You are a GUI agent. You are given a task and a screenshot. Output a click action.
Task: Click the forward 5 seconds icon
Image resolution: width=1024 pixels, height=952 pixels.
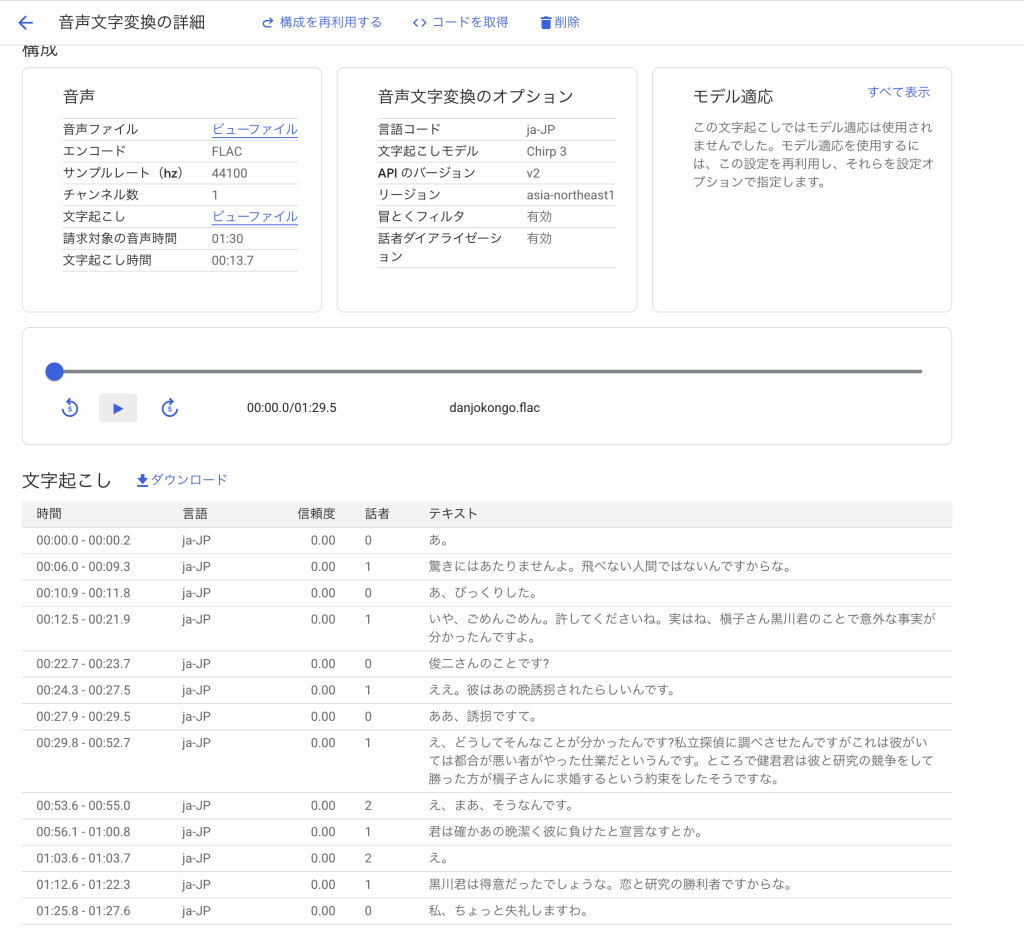coord(169,408)
